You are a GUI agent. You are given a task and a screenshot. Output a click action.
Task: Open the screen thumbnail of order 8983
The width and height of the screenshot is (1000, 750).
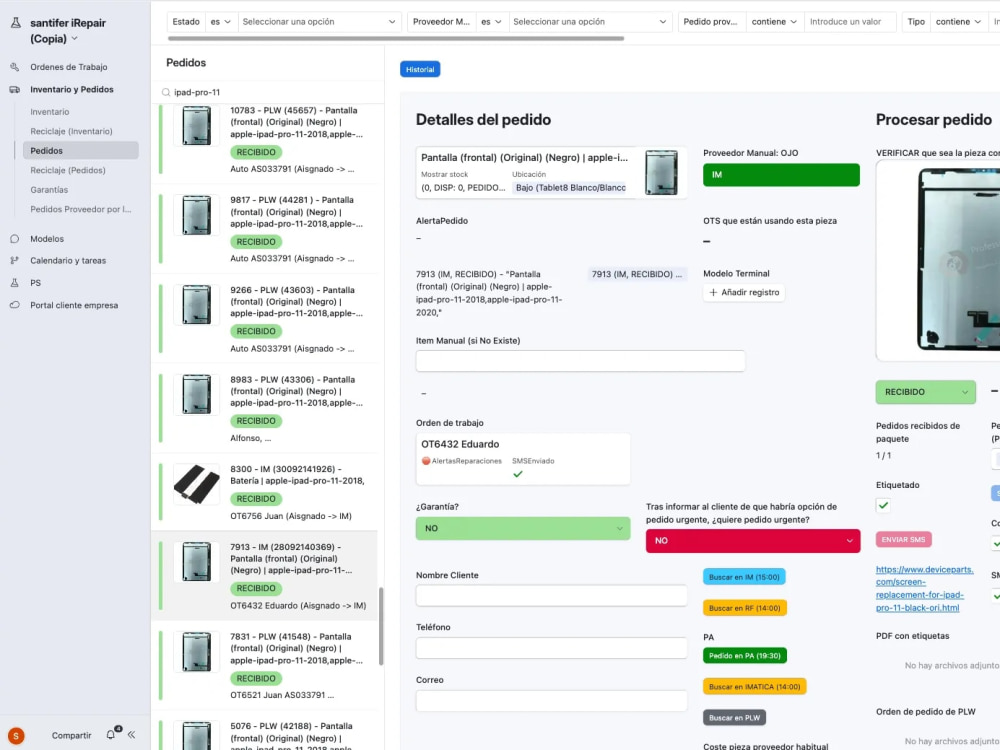click(x=196, y=395)
